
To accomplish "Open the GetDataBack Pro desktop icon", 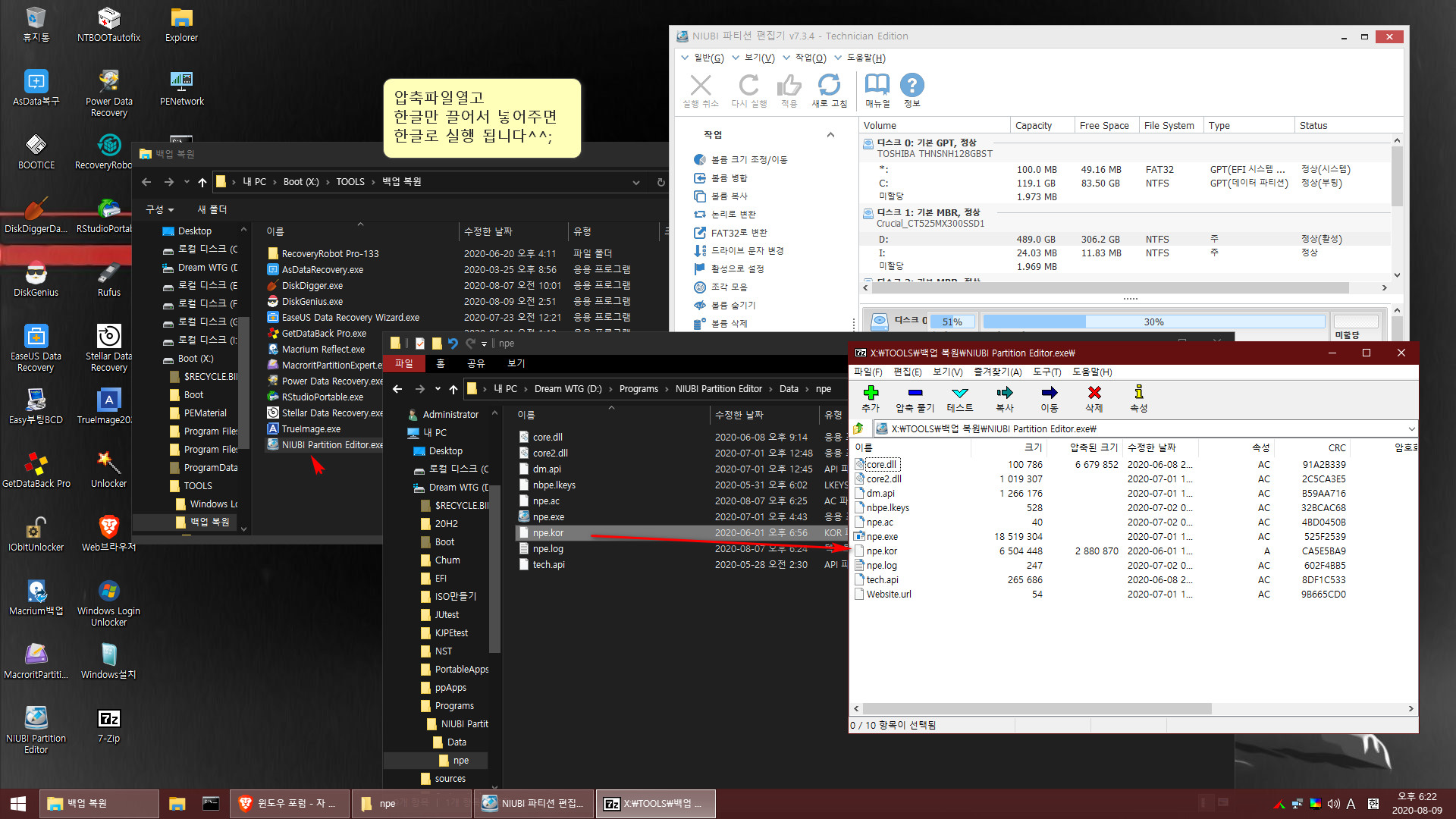I will [x=36, y=469].
